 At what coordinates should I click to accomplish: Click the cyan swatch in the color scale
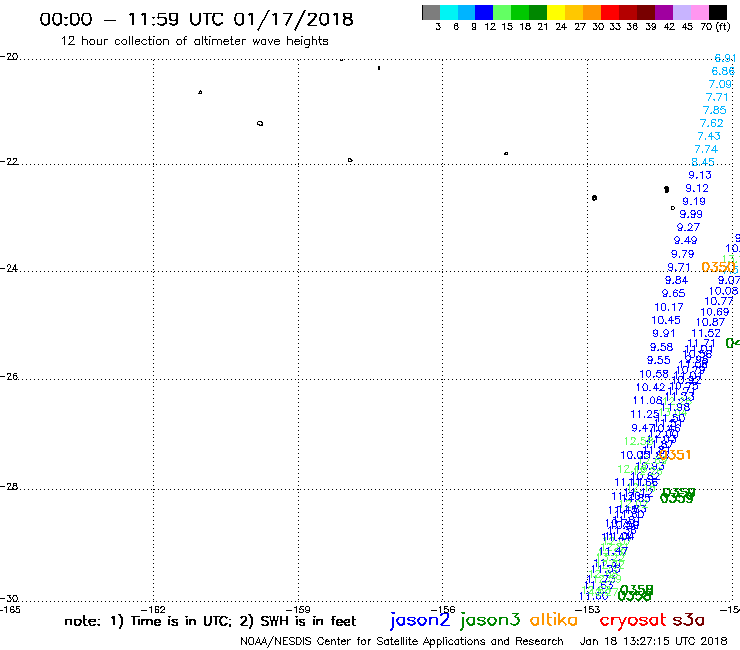449,12
